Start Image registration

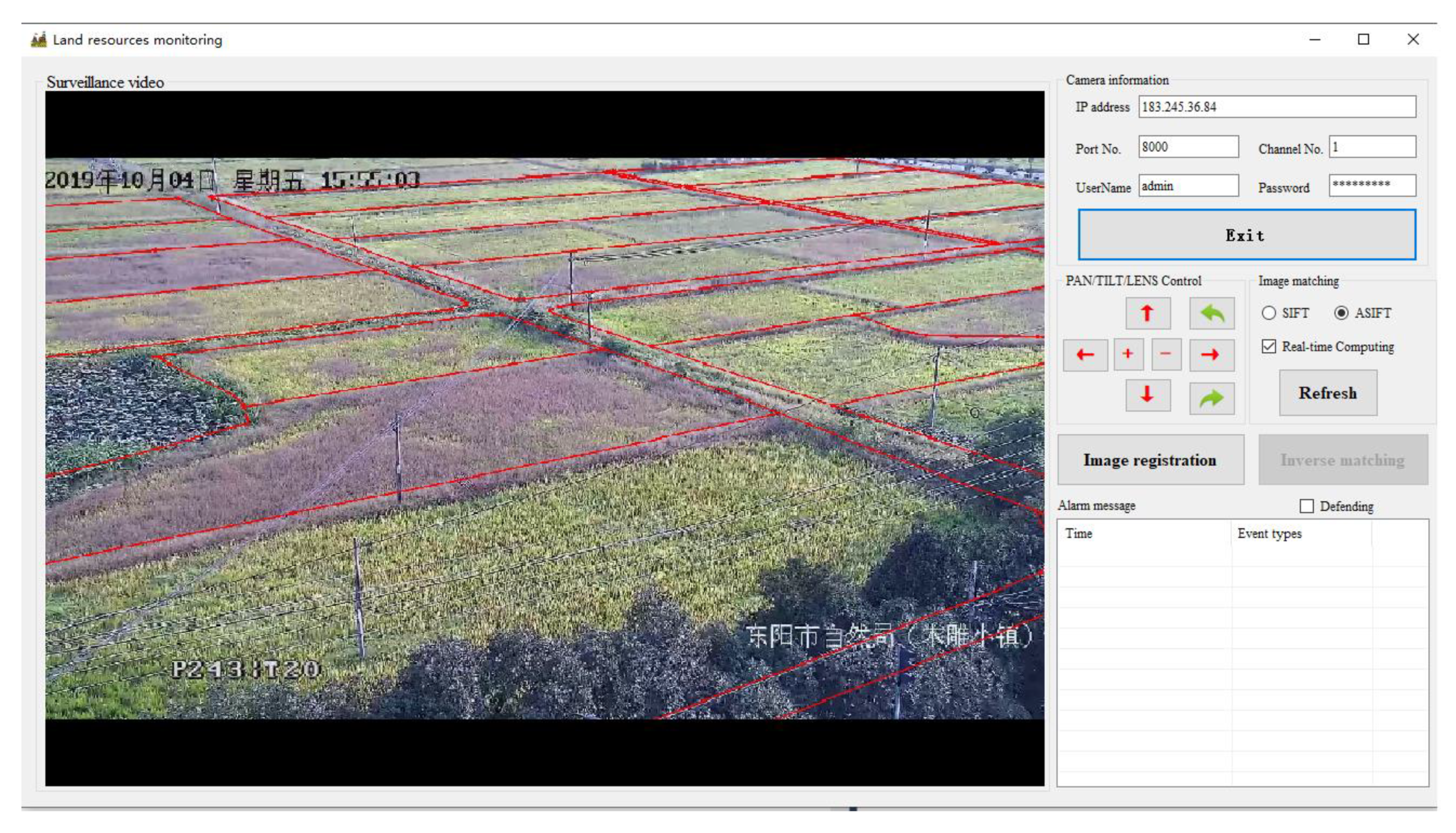pos(1150,460)
